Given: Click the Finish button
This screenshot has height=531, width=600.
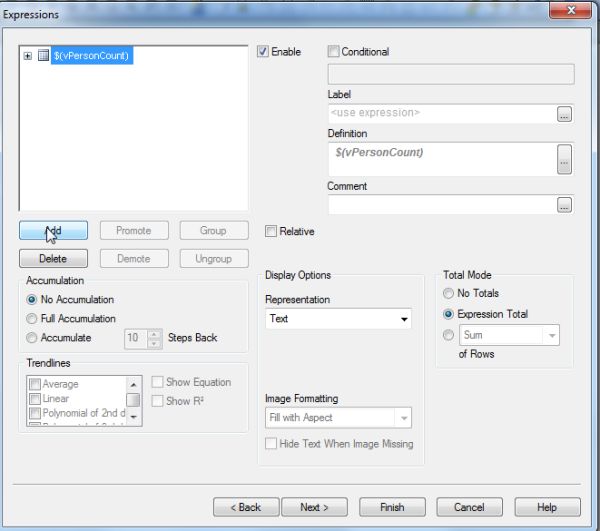Looking at the screenshot, I should [x=392, y=507].
